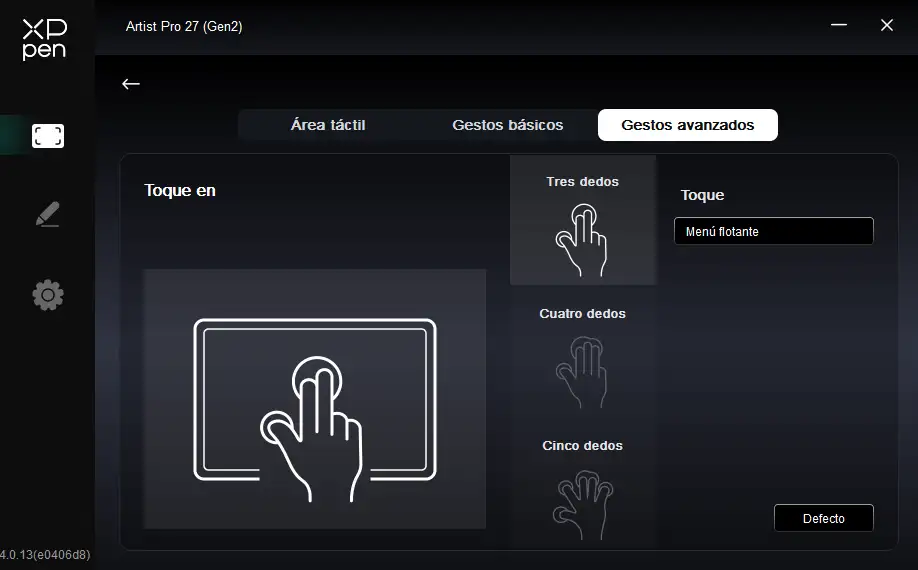Choose the Cuatro dedos hand gesture icon
The width and height of the screenshot is (918, 570).
point(583,370)
